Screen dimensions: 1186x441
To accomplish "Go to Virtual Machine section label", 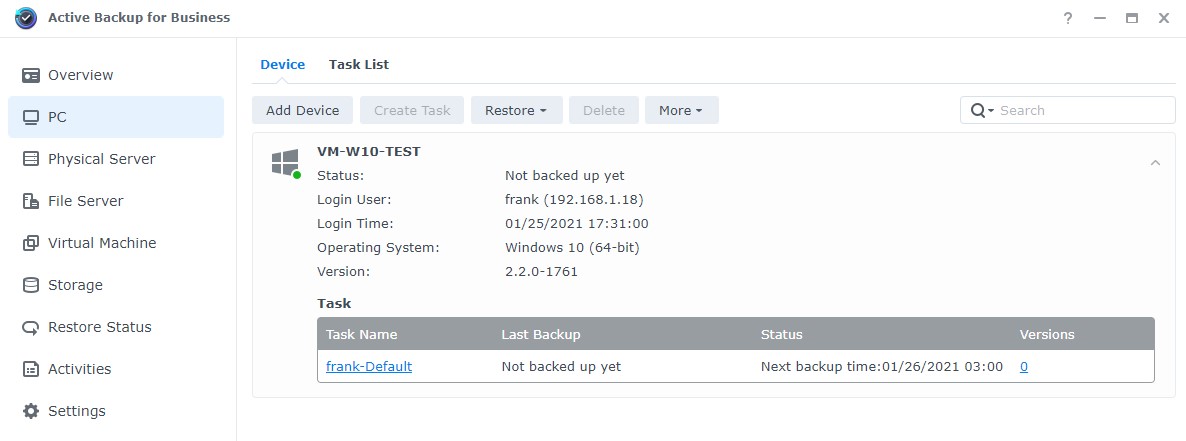I will pos(102,243).
